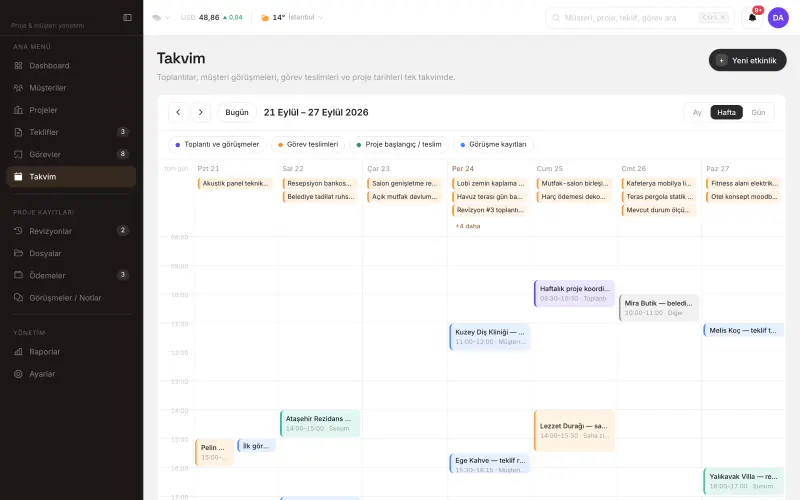
Task: Open Yalıkavak Villa event
Action: tap(743, 481)
